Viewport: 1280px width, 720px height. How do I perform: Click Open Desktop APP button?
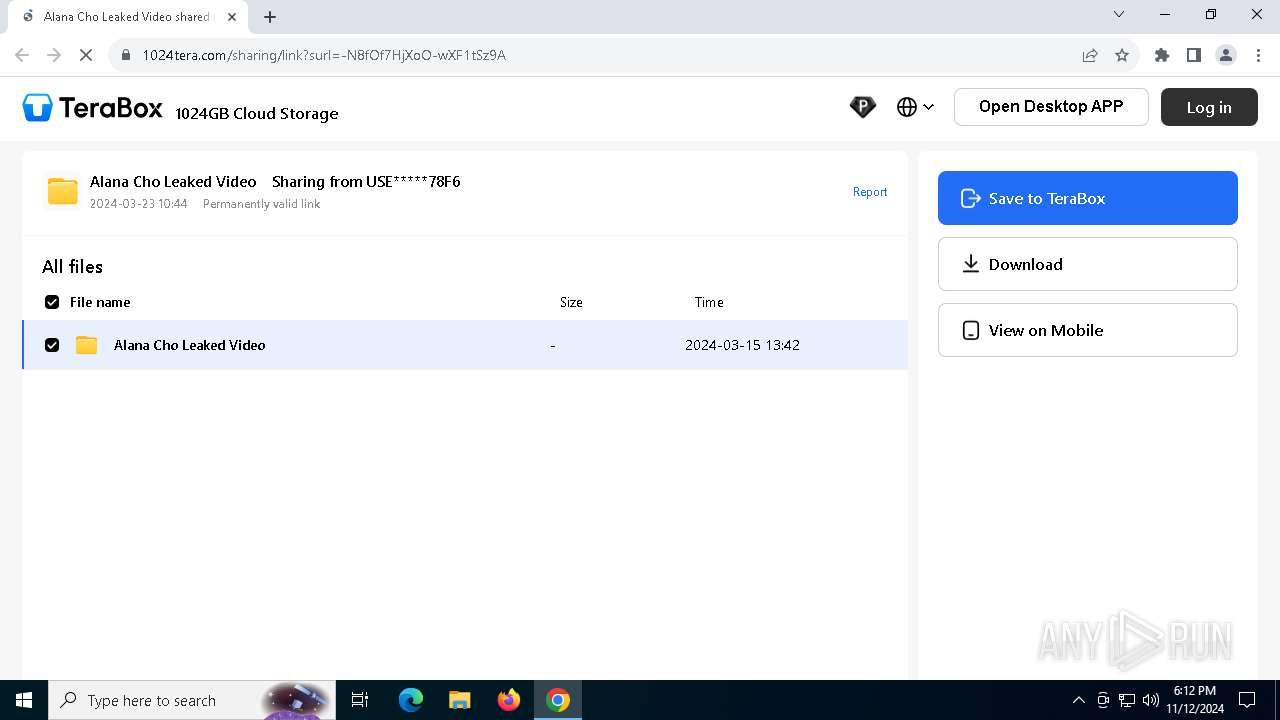pos(1051,107)
